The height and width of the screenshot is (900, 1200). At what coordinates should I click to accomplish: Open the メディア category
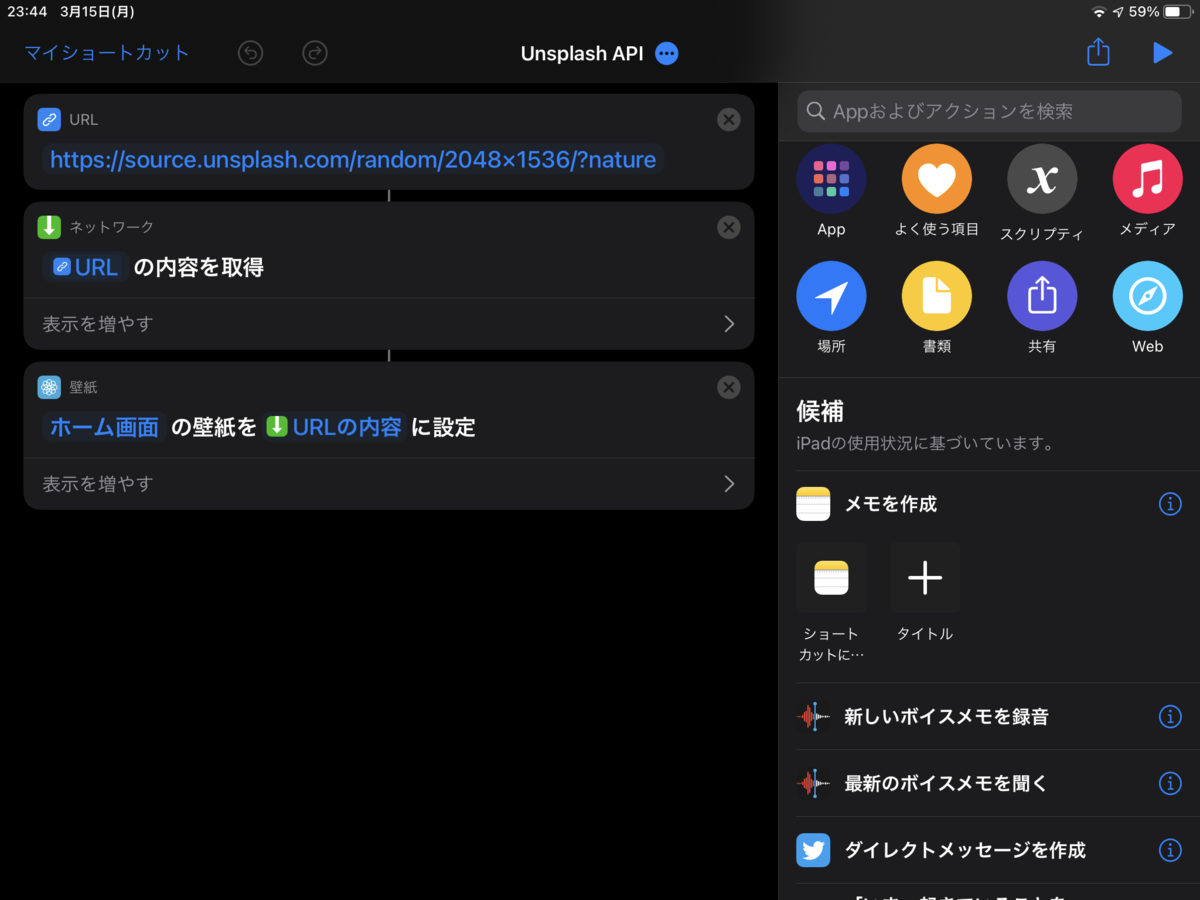click(1147, 191)
